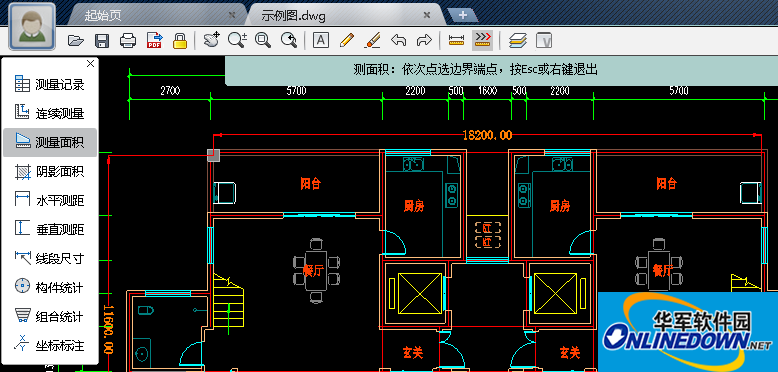Pick the yellow pencil drawing tool

point(347,40)
